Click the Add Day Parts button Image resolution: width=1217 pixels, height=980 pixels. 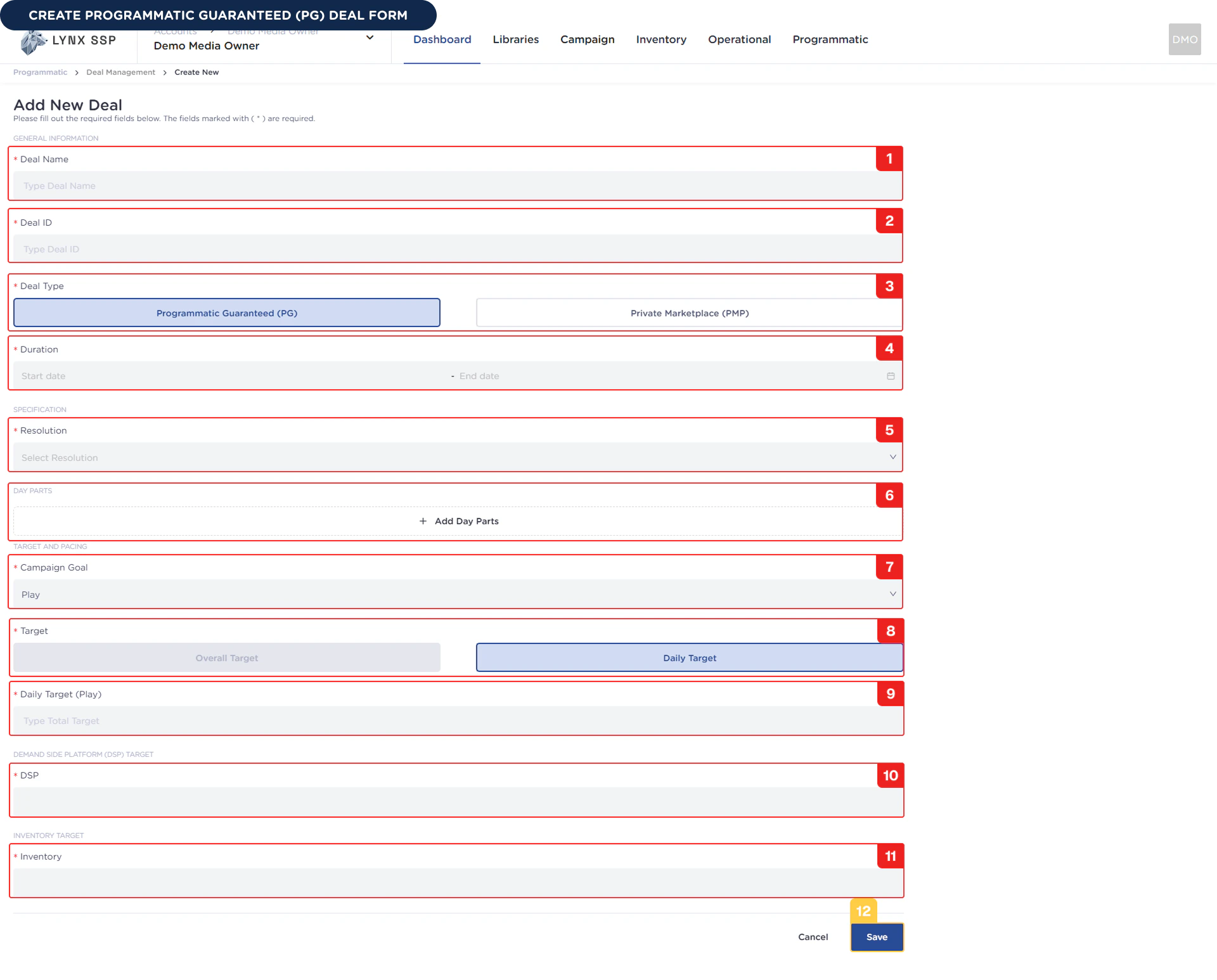point(458,521)
